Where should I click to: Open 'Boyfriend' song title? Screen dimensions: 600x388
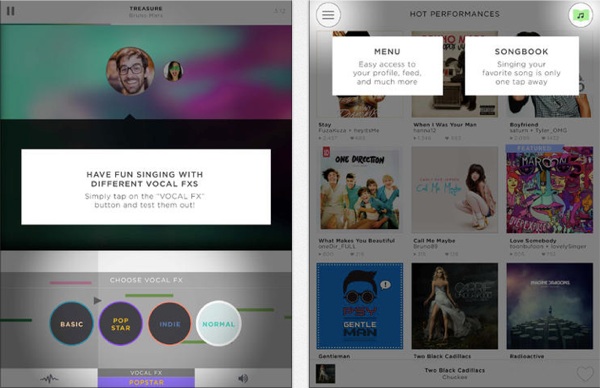524,125
